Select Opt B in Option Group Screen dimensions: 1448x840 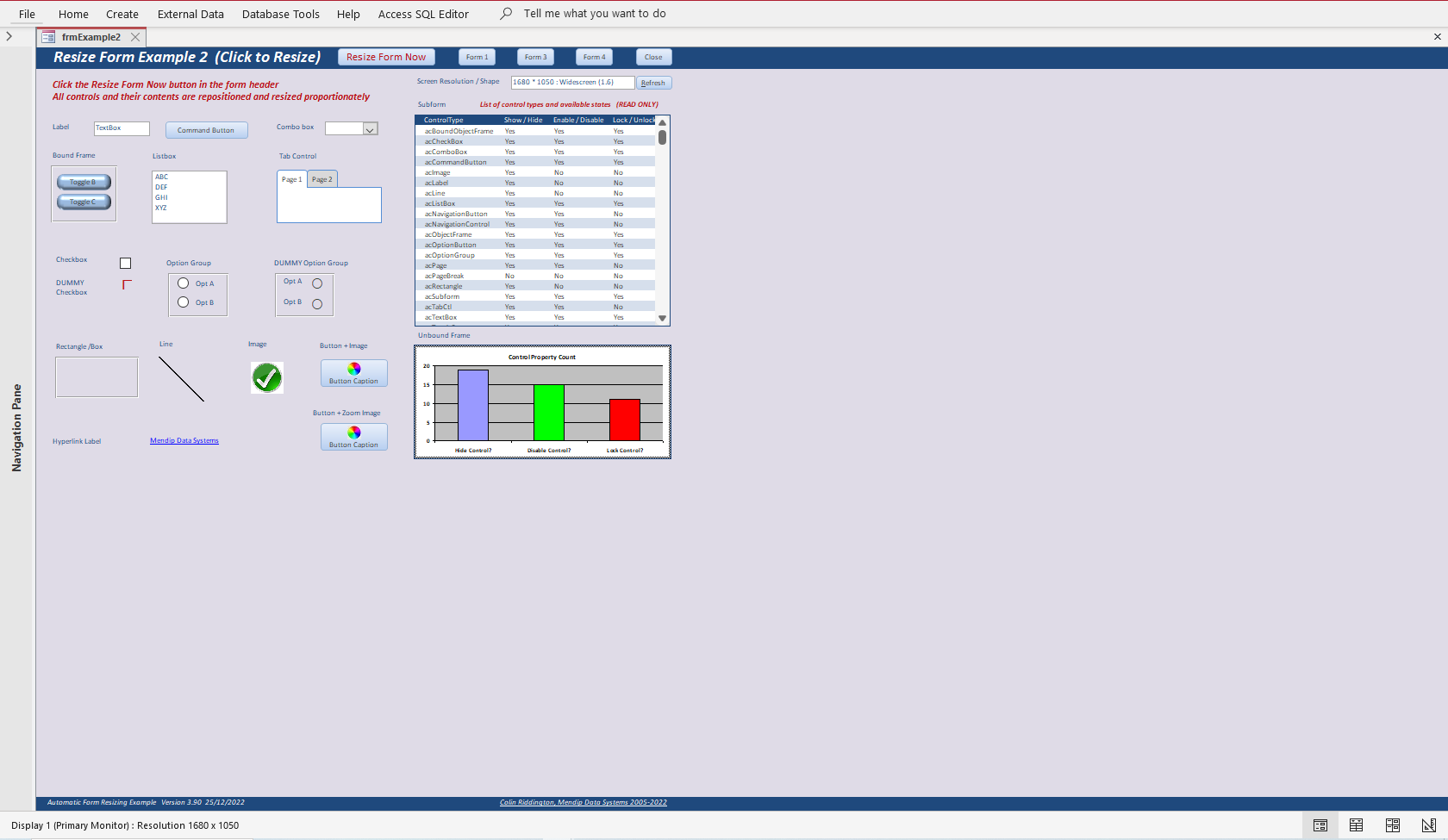click(184, 302)
